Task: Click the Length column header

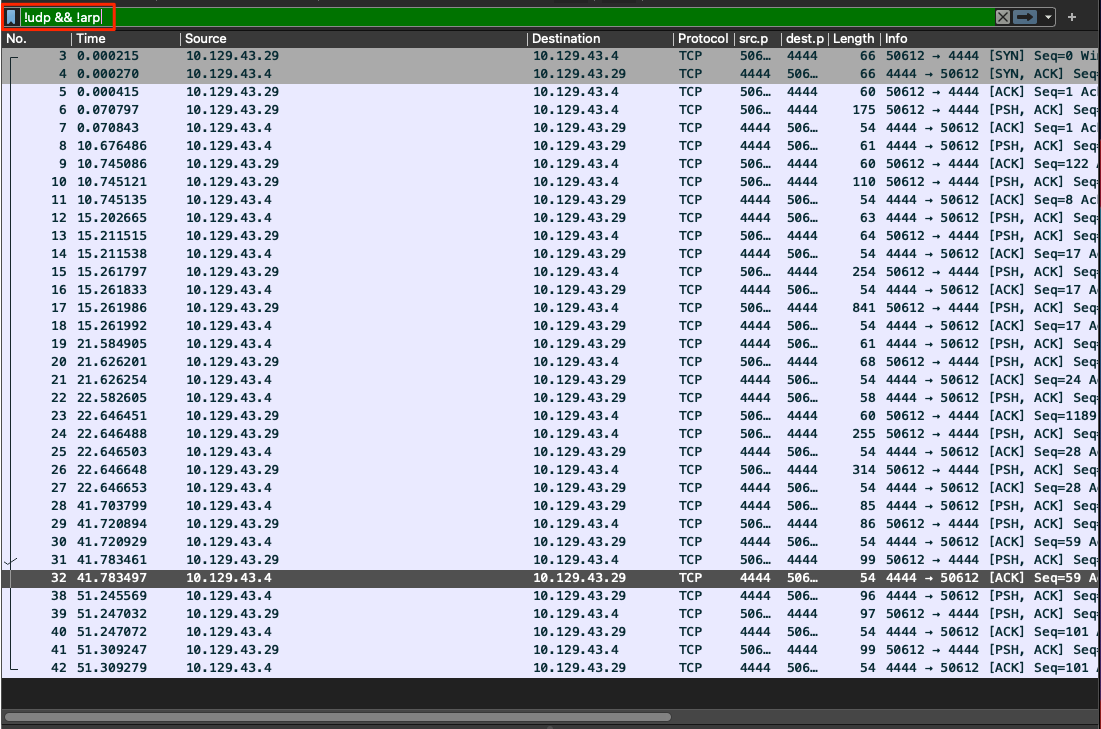Action: [x=853, y=39]
